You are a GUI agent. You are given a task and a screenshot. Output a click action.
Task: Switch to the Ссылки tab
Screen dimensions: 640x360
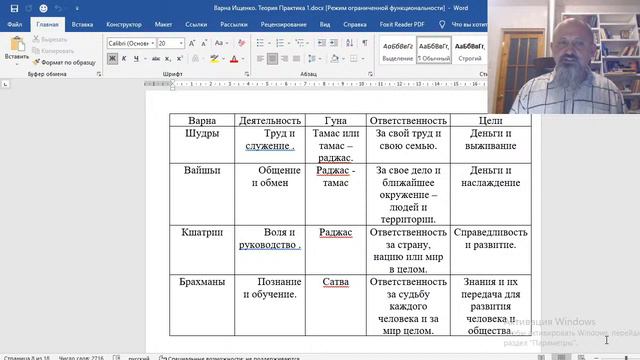[x=196, y=24]
